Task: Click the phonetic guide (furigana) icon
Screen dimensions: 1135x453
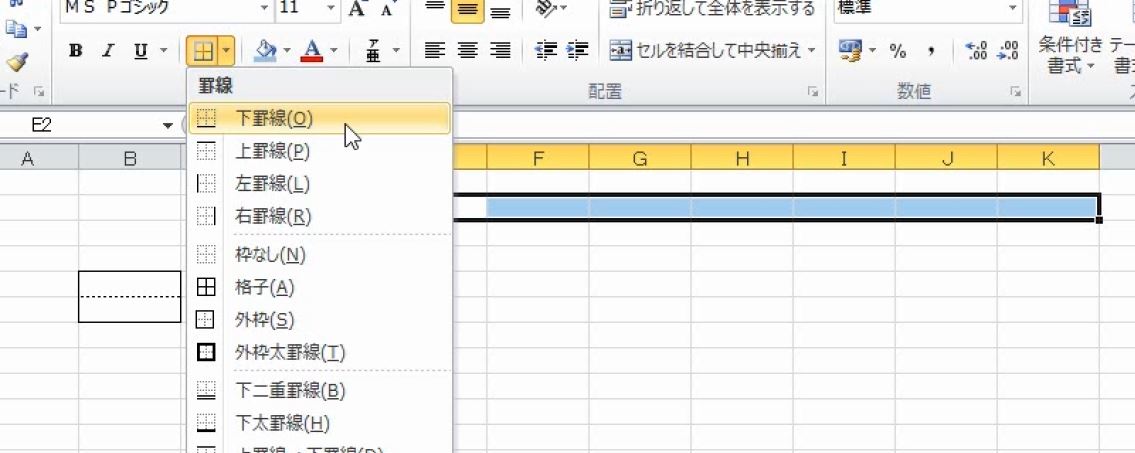Action: click(374, 51)
